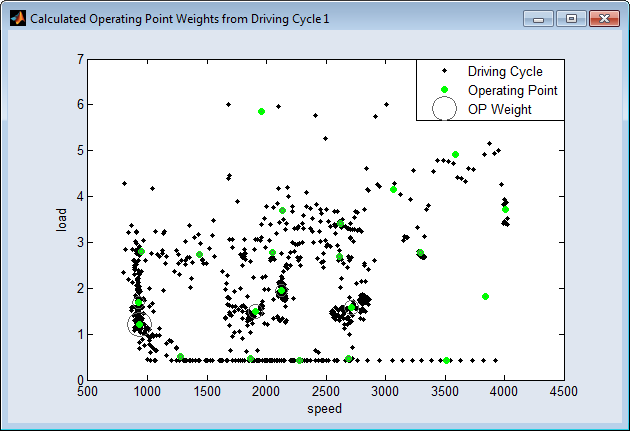Click the MATLAB logo in the title bar
Screen dimensions: 630x431
[x=17, y=19]
